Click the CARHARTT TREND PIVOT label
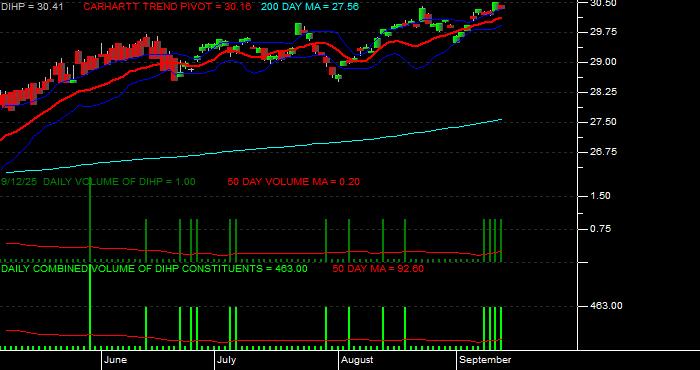 point(167,7)
